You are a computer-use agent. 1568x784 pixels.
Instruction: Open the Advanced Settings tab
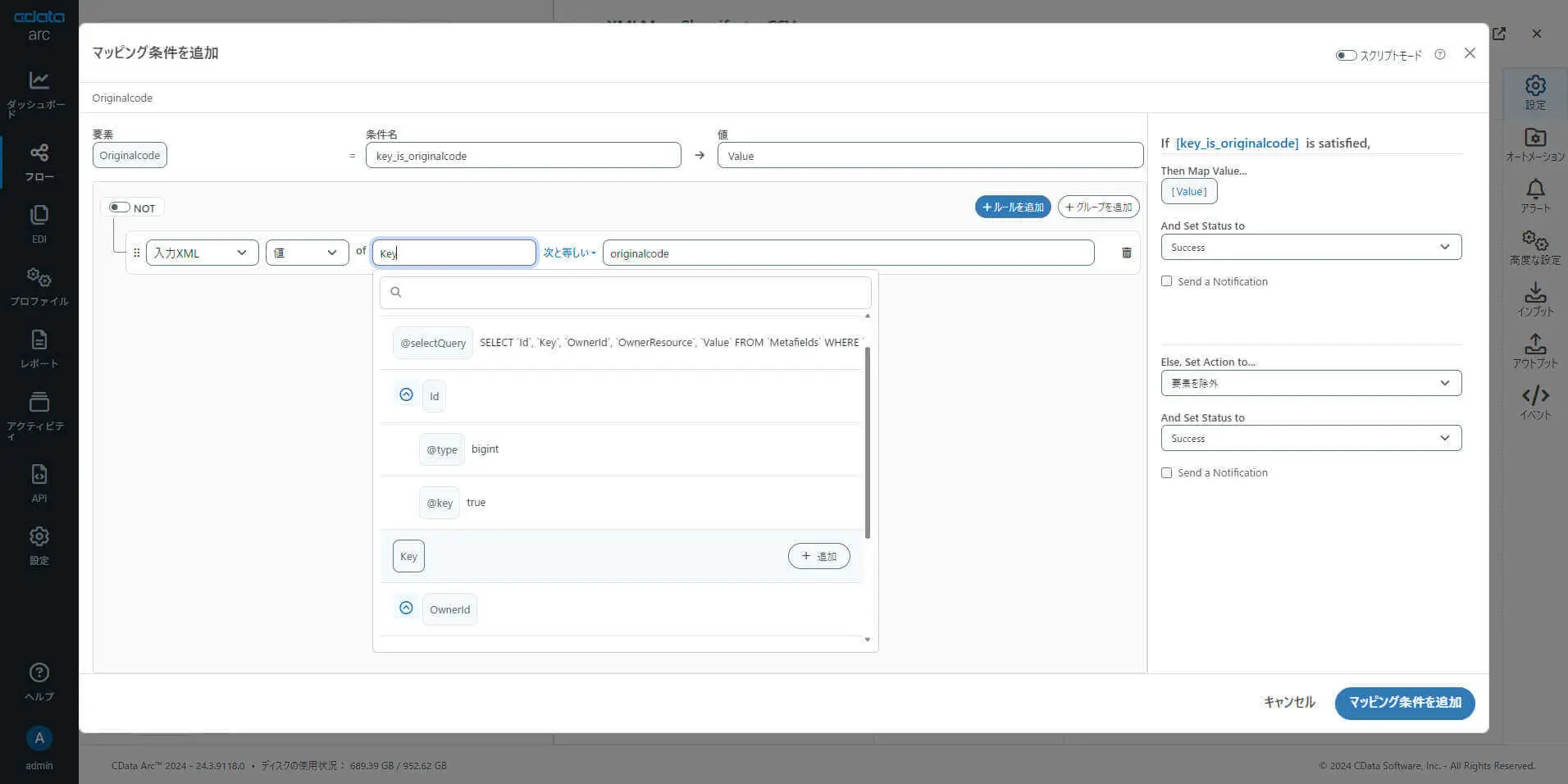point(1535,247)
